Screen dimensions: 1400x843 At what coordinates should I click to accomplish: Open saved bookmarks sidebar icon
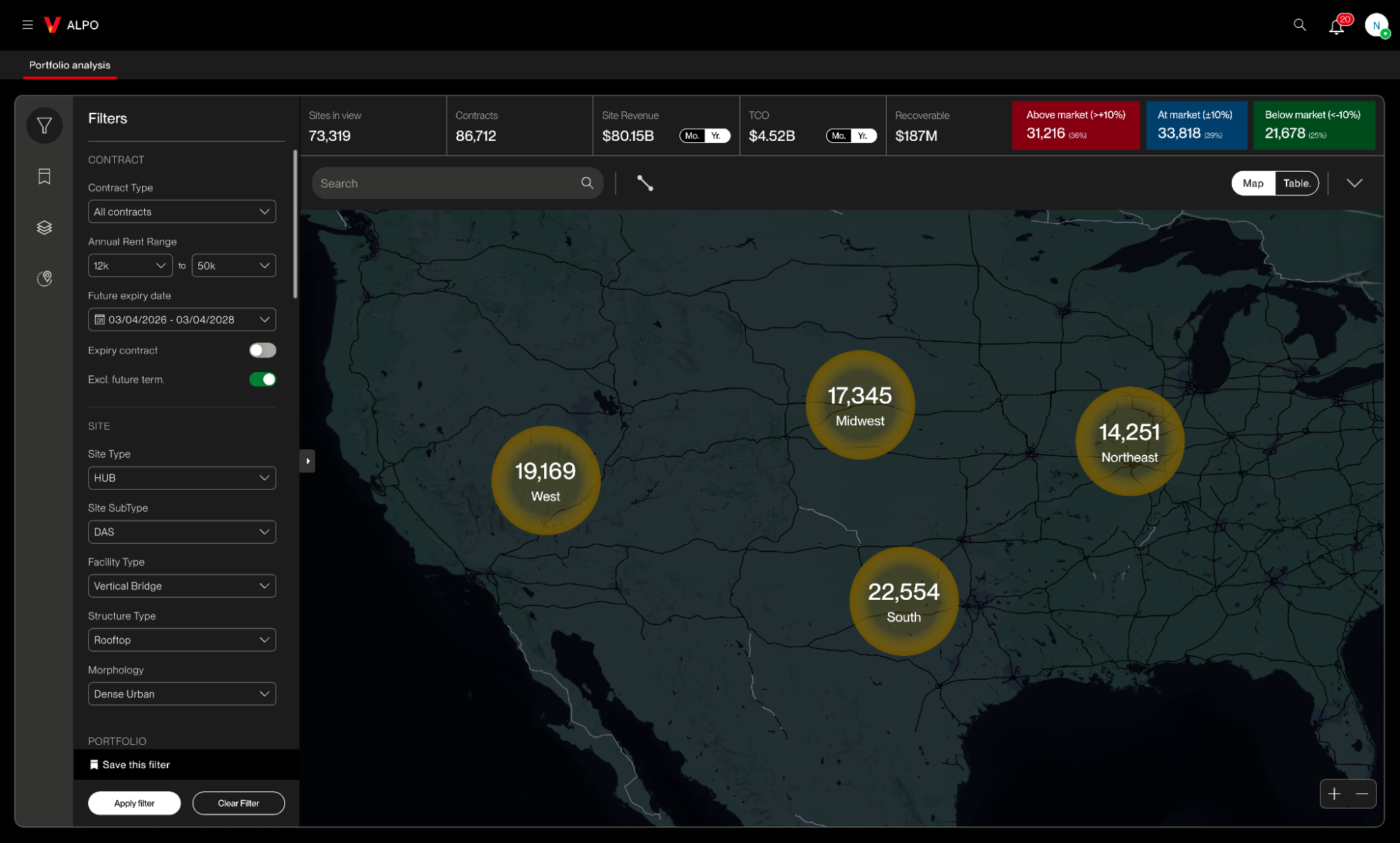click(x=44, y=176)
